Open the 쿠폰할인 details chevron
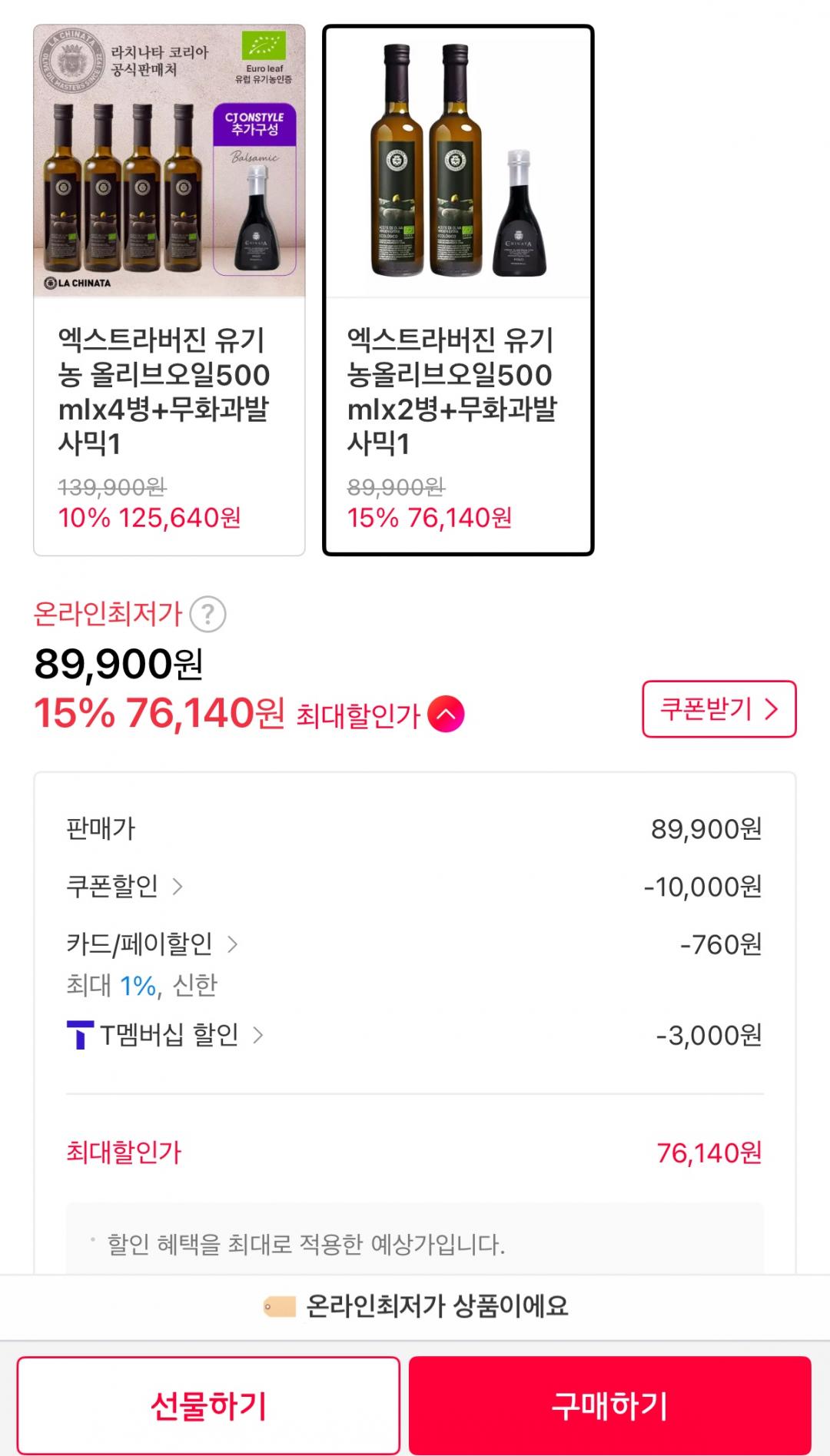The width and height of the screenshot is (830, 1456). coord(178,887)
